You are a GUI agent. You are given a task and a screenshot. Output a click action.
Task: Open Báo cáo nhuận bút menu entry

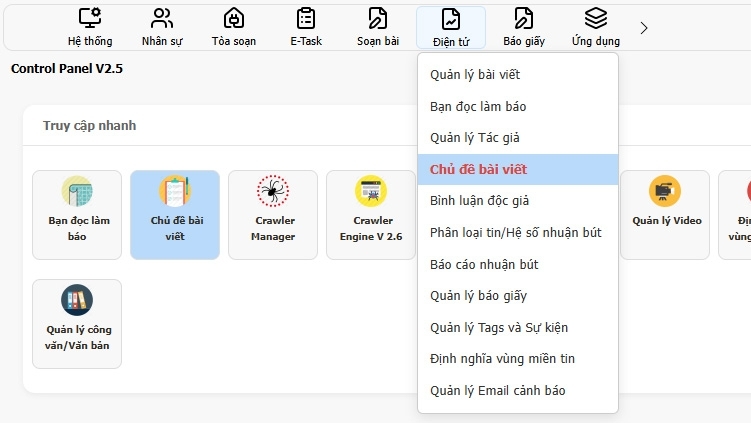pyautogui.click(x=518, y=264)
